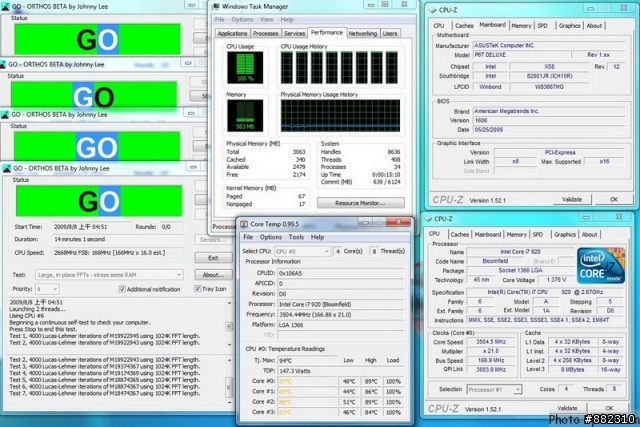640x427 pixels.
Task: Click the Core Temp title bar icon
Action: coord(244,224)
